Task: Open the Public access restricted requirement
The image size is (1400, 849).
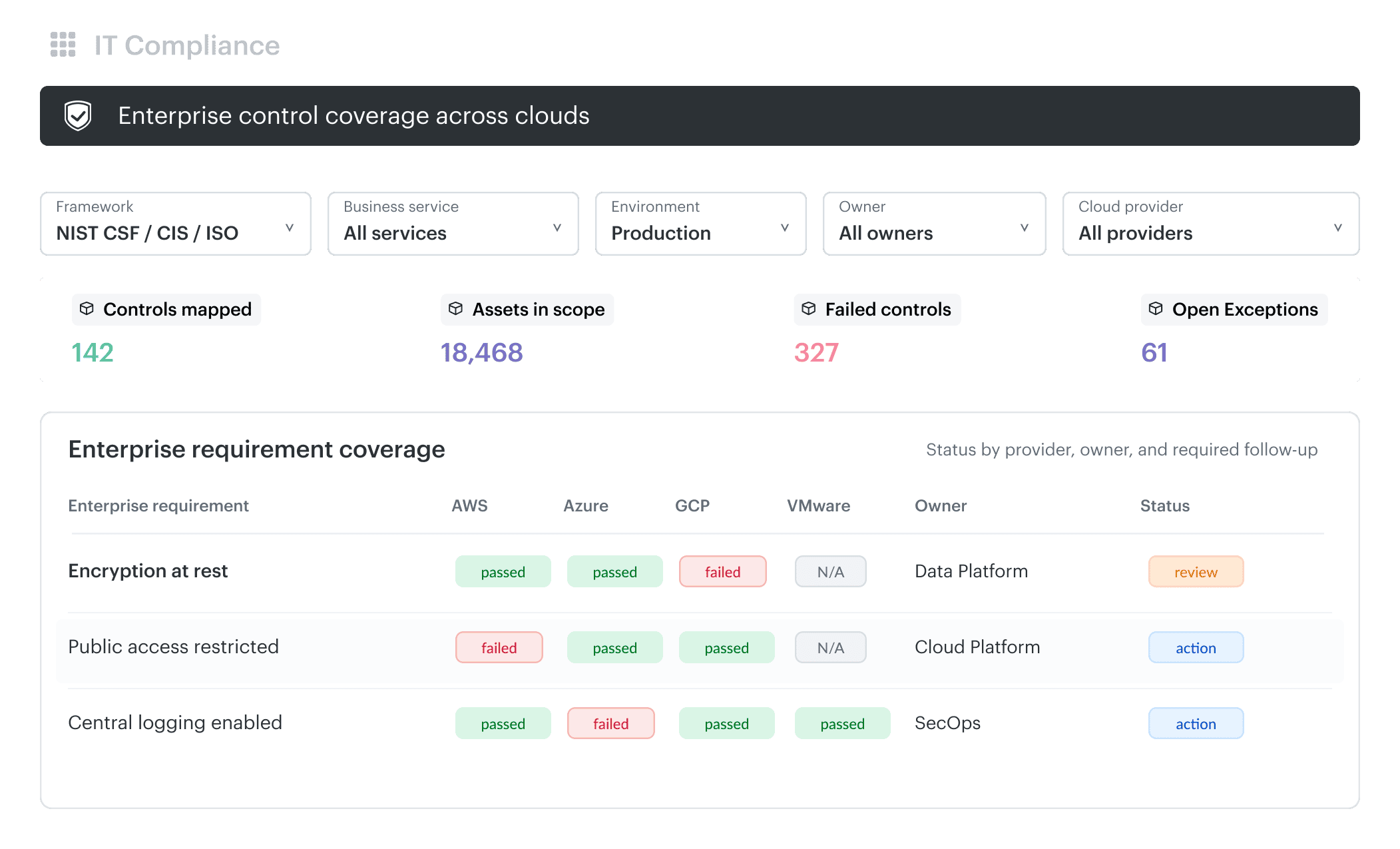Action: [173, 647]
